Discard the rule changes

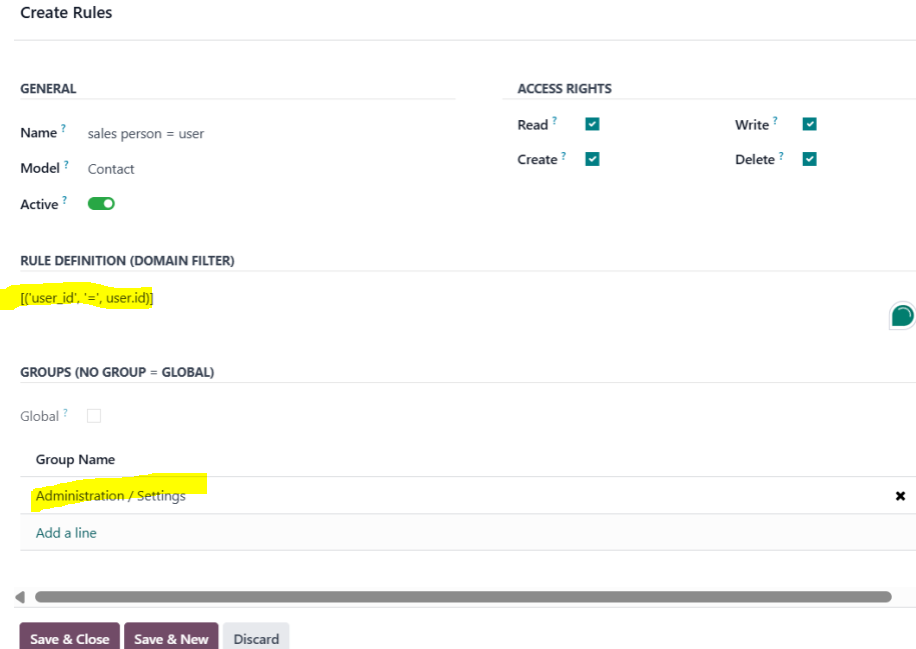256,638
